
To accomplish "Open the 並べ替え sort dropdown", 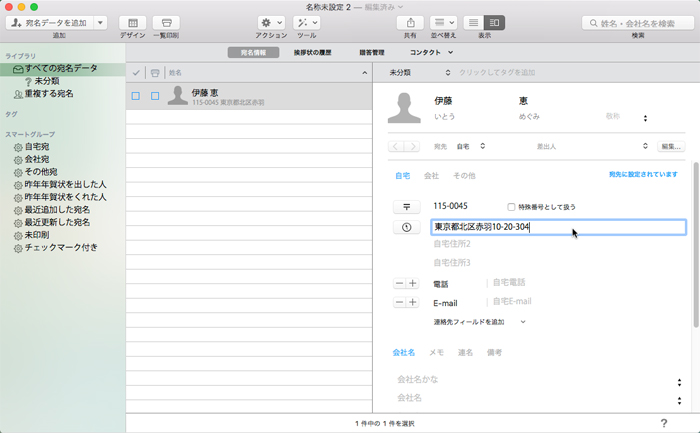I will click(444, 22).
